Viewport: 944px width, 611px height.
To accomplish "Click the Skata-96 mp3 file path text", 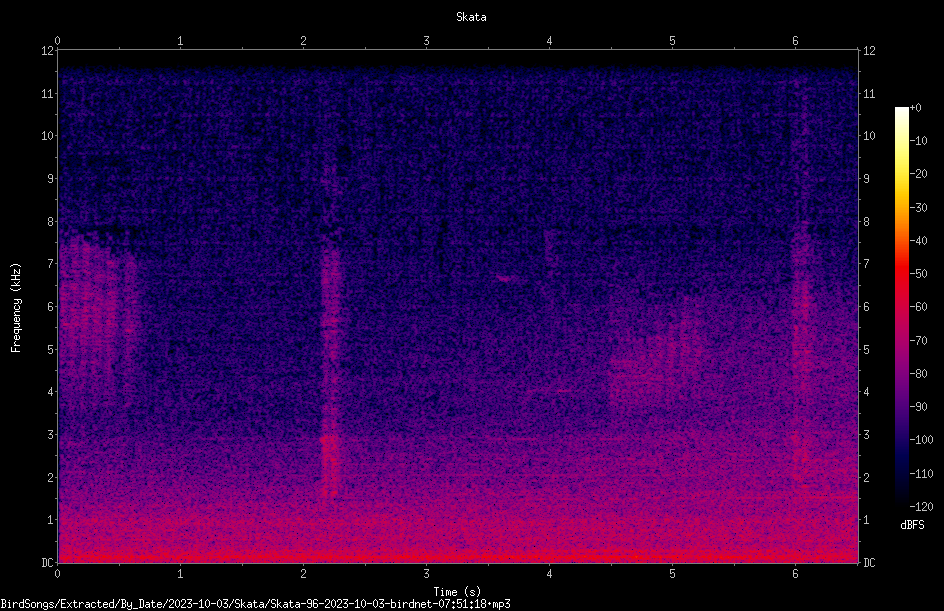I will [x=255, y=604].
